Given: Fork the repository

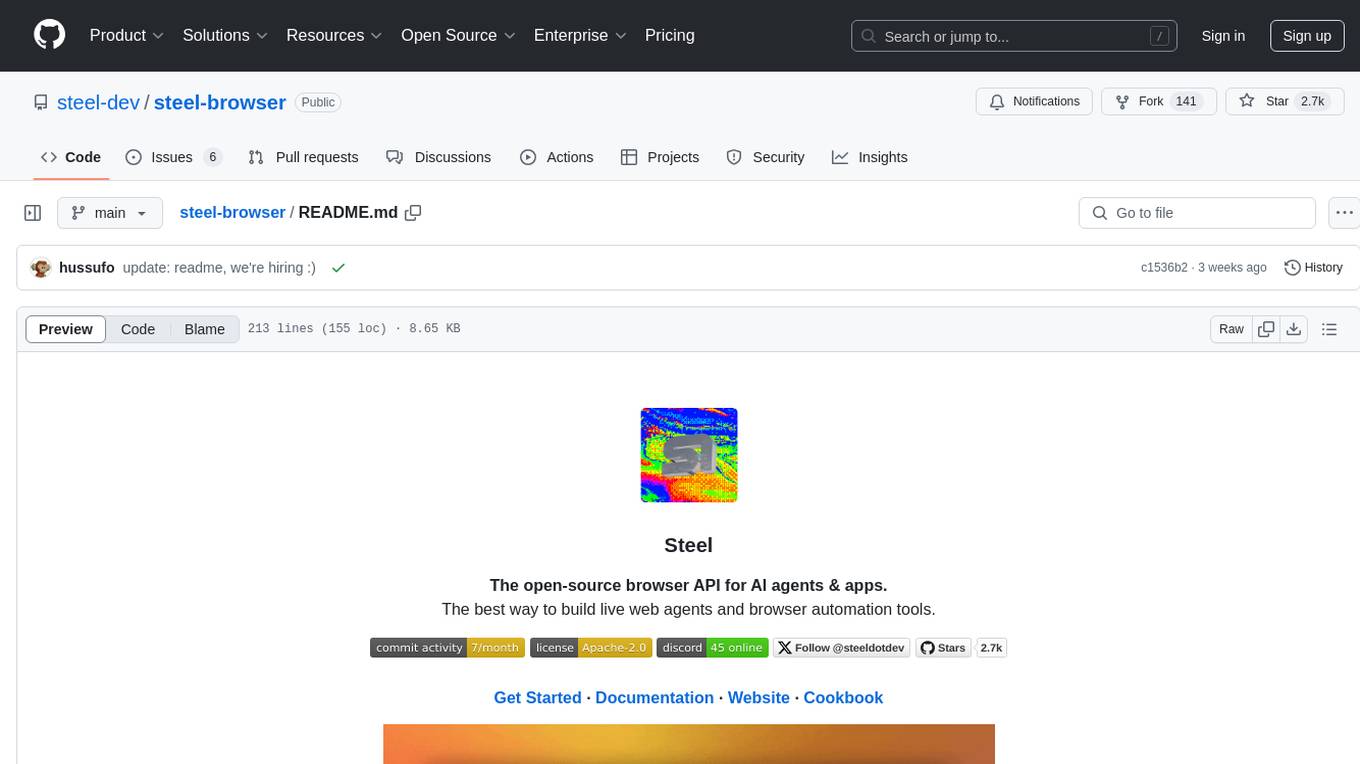Looking at the screenshot, I should coord(1158,101).
